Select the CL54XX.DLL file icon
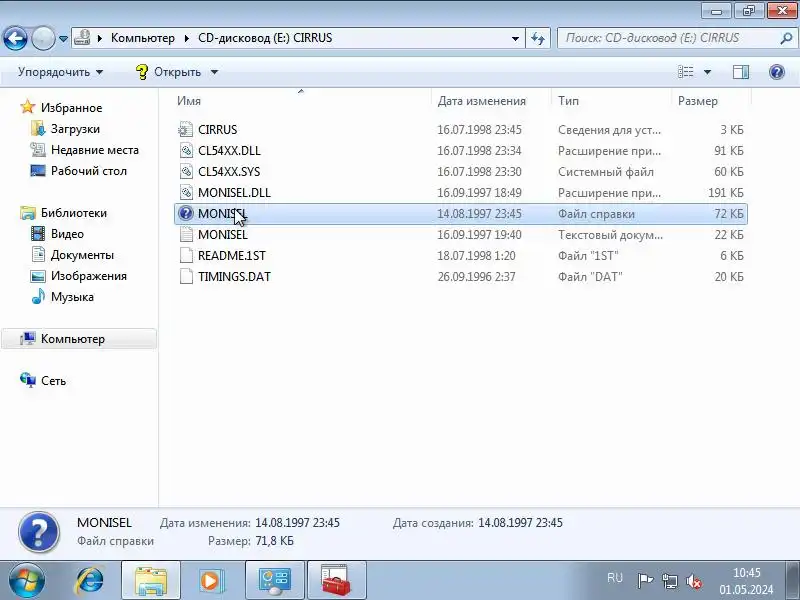Image resolution: width=800 pixels, height=600 pixels. 186,151
